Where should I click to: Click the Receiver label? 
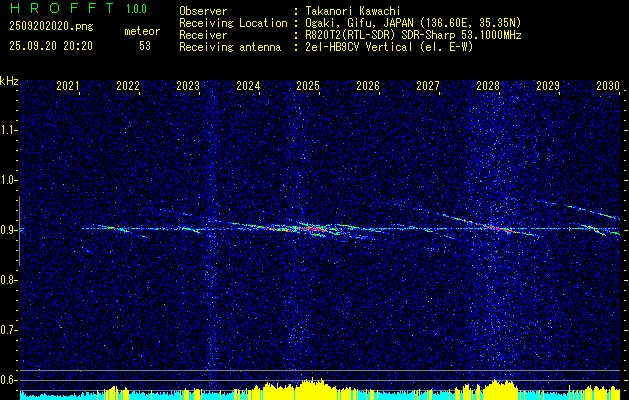(203, 35)
